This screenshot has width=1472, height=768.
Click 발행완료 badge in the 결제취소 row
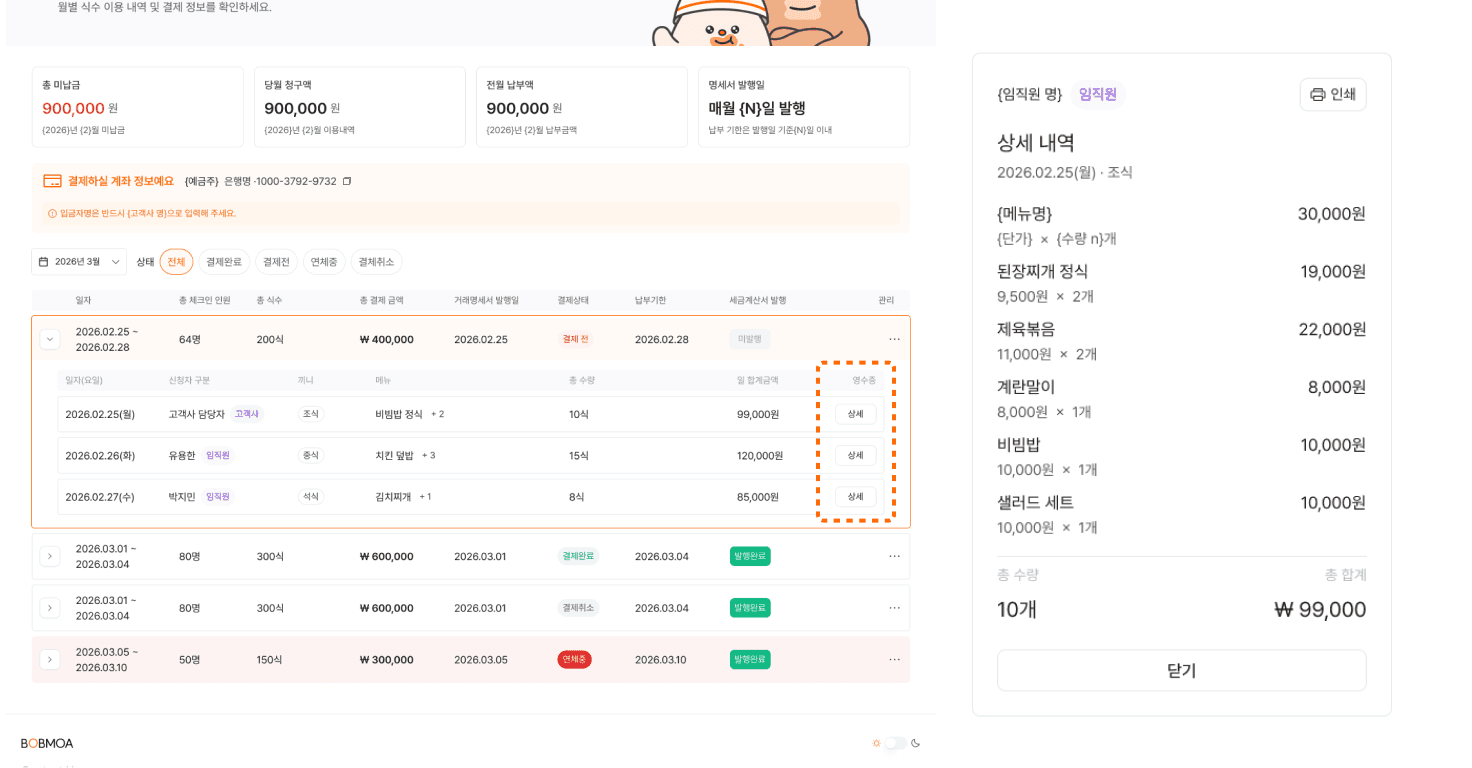click(750, 608)
